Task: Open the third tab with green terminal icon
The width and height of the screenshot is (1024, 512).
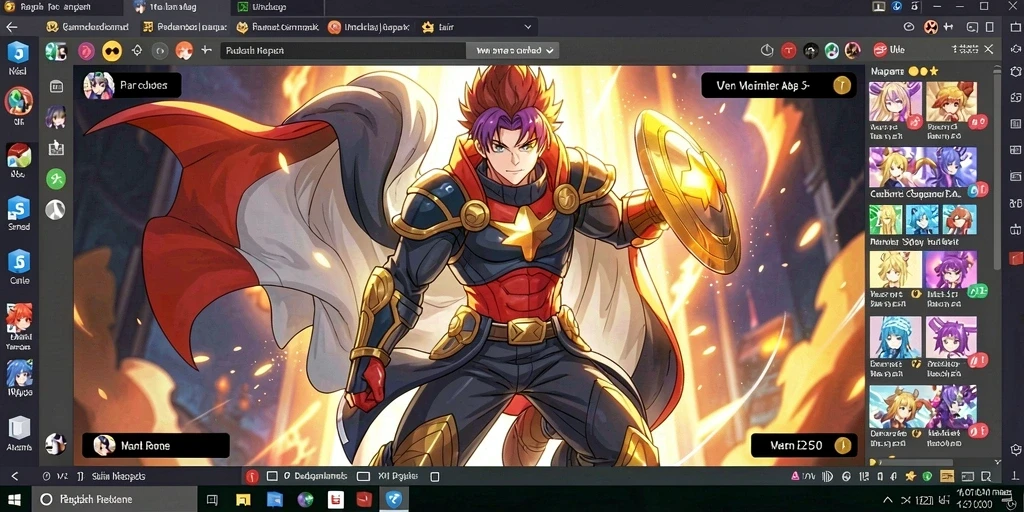Action: 278,7
